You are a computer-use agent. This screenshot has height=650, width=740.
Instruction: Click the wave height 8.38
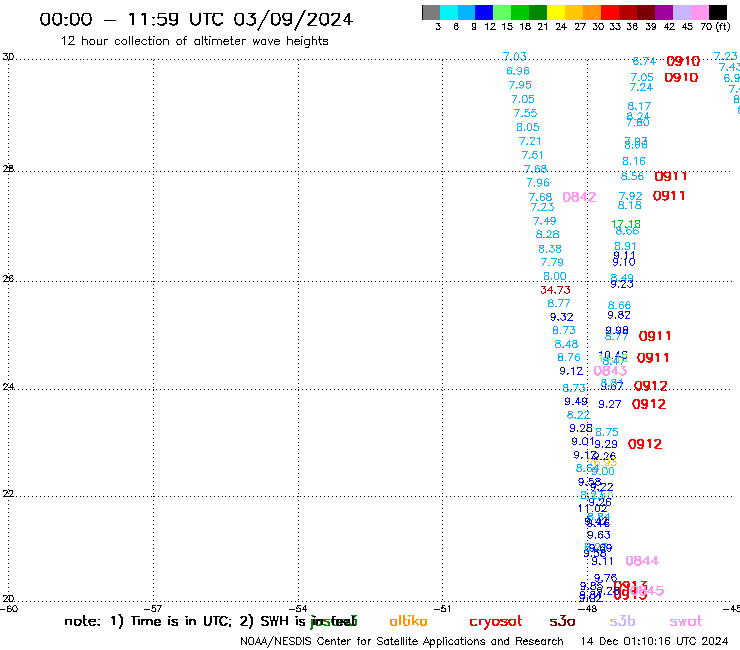[x=550, y=249]
